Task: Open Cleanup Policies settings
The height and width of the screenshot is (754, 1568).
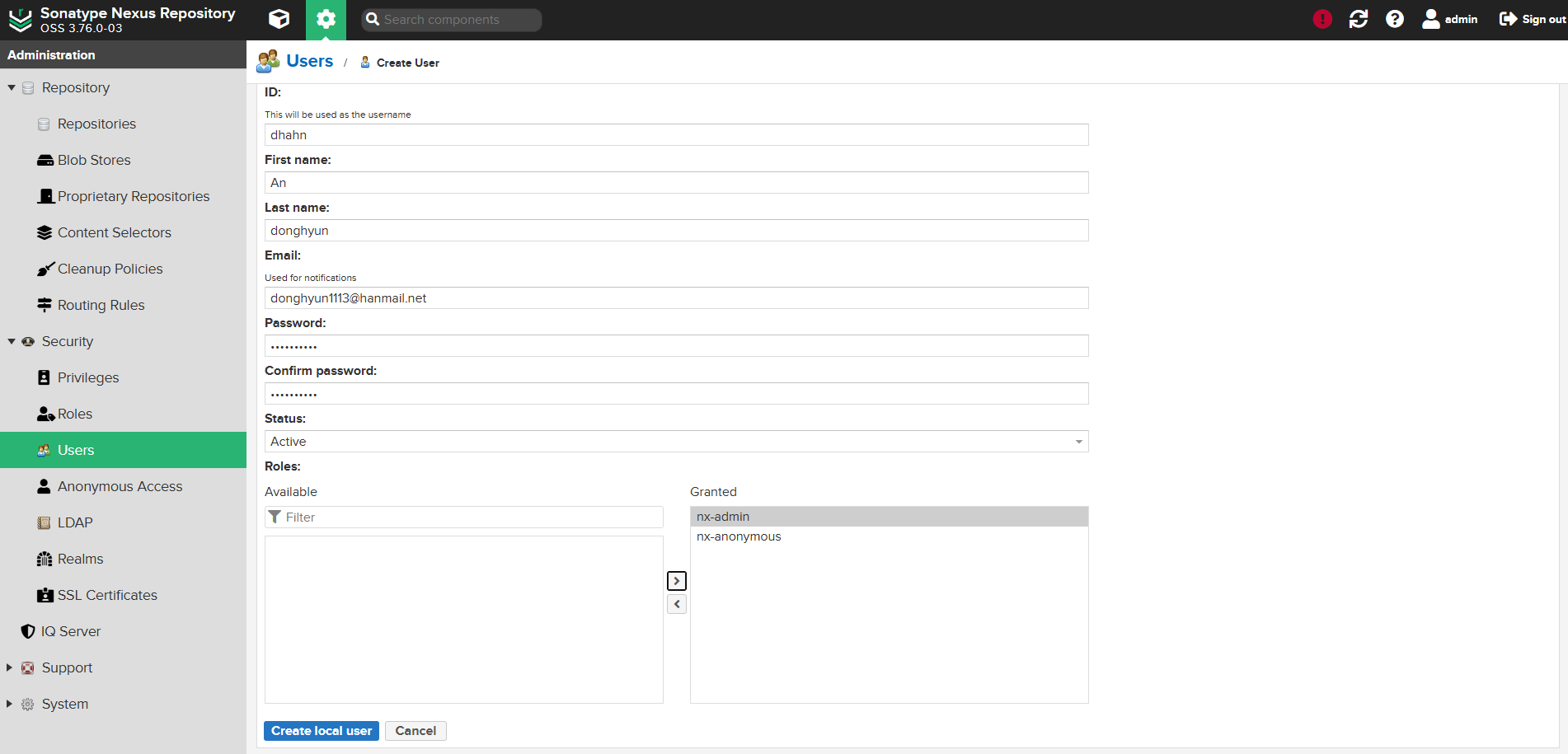Action: tap(110, 268)
